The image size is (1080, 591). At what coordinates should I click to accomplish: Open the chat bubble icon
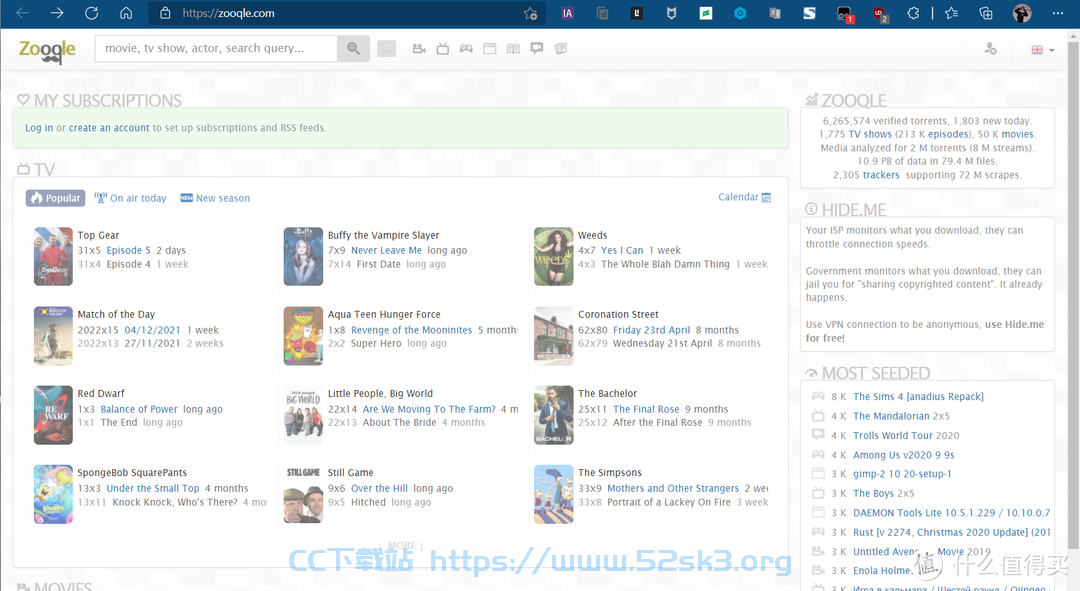tap(537, 48)
